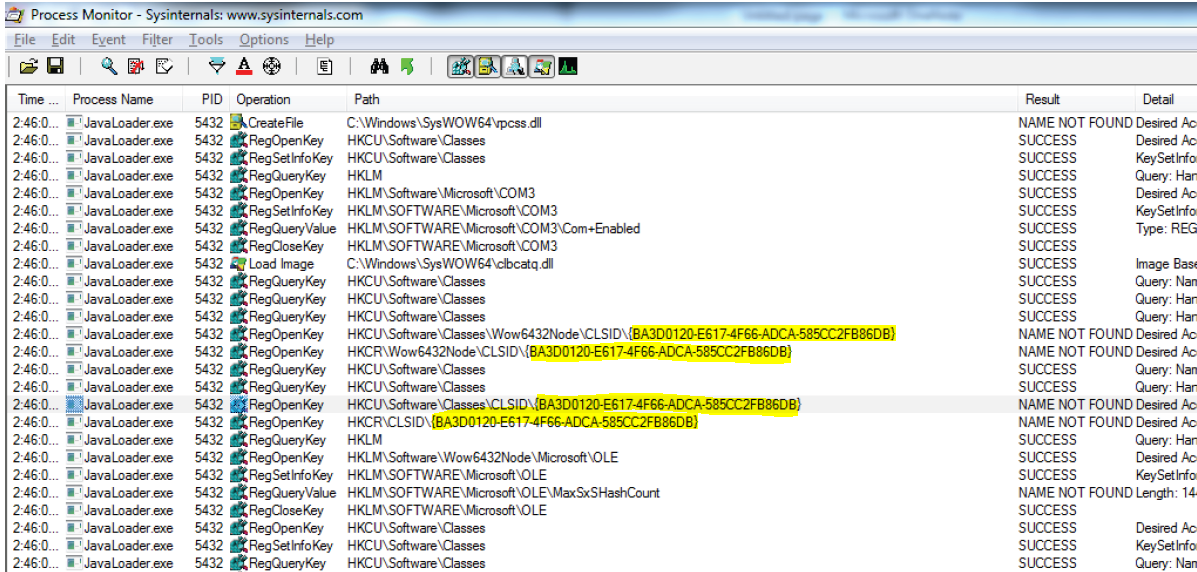Open the Process Tree toolbar icon
This screenshot has height=572, width=1197.
click(325, 67)
